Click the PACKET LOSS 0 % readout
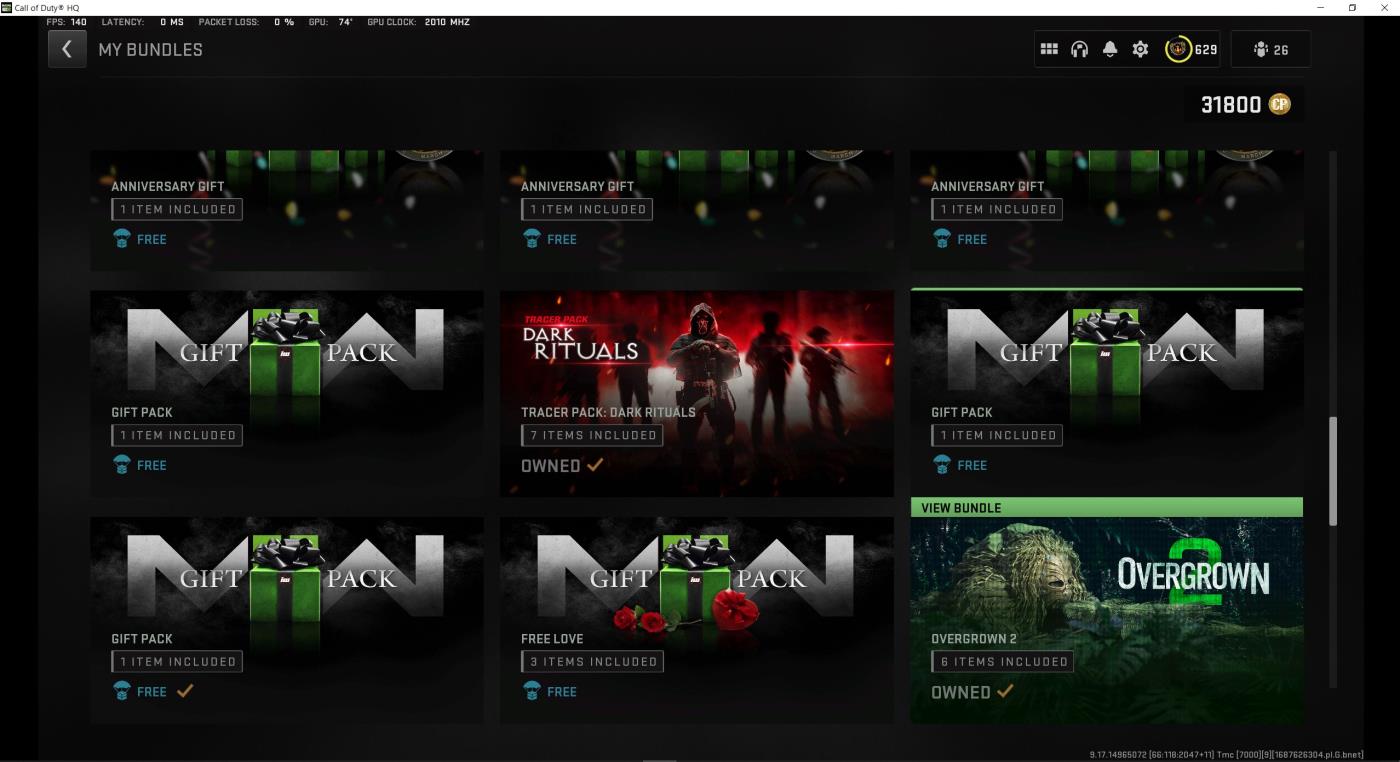1400x762 pixels. (x=246, y=22)
